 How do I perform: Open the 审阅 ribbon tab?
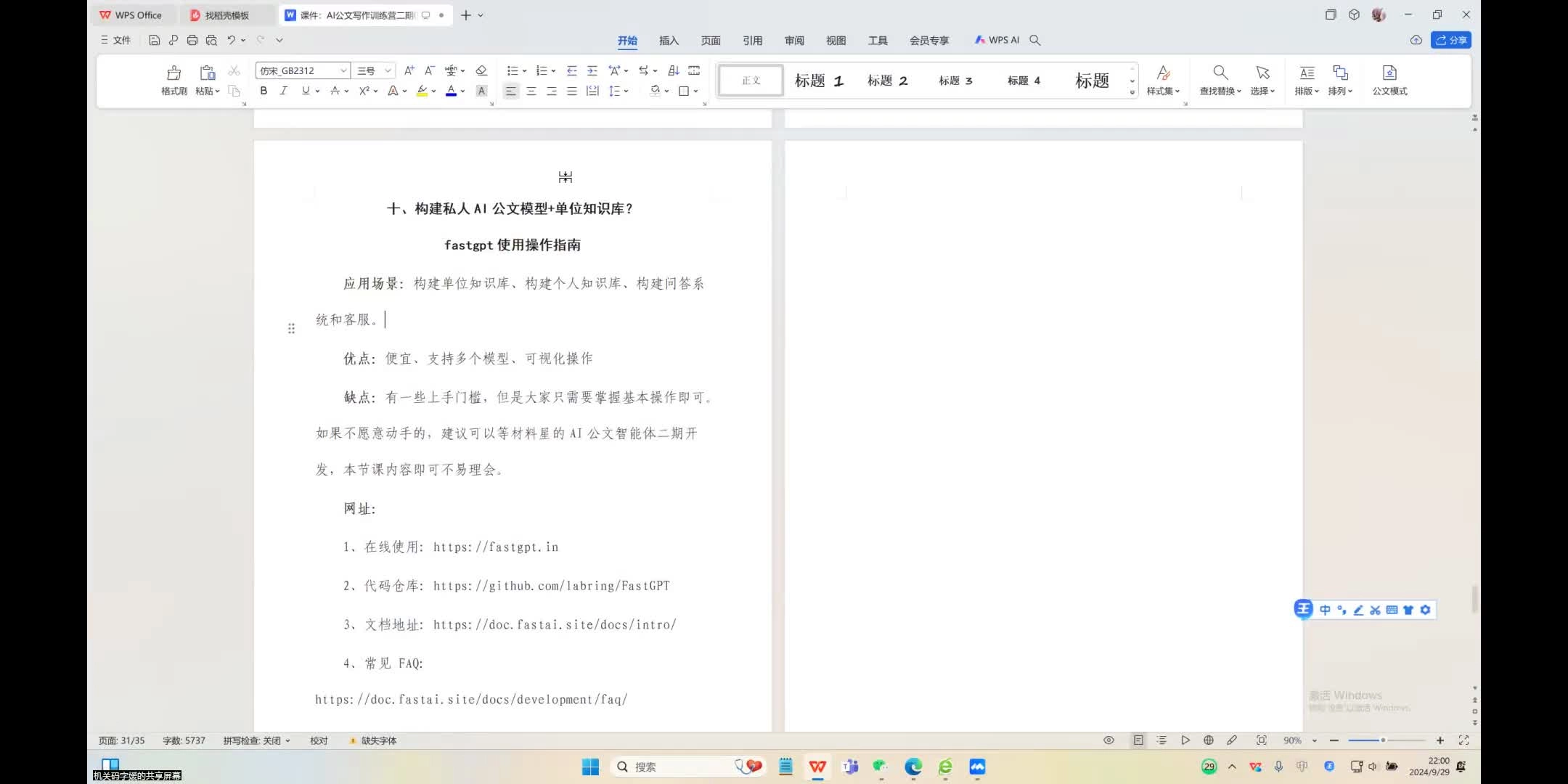tap(794, 40)
